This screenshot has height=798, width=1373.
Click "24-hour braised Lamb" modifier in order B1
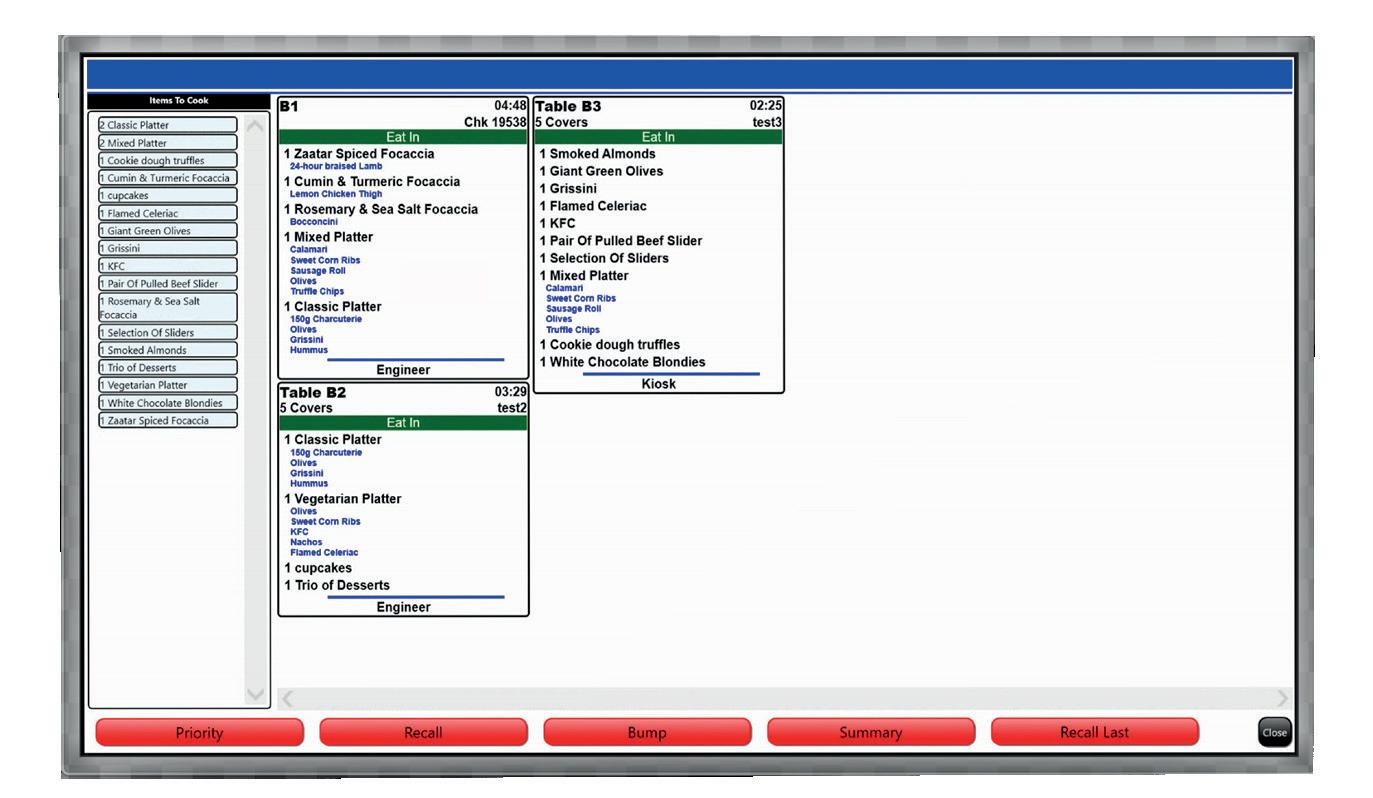(336, 166)
